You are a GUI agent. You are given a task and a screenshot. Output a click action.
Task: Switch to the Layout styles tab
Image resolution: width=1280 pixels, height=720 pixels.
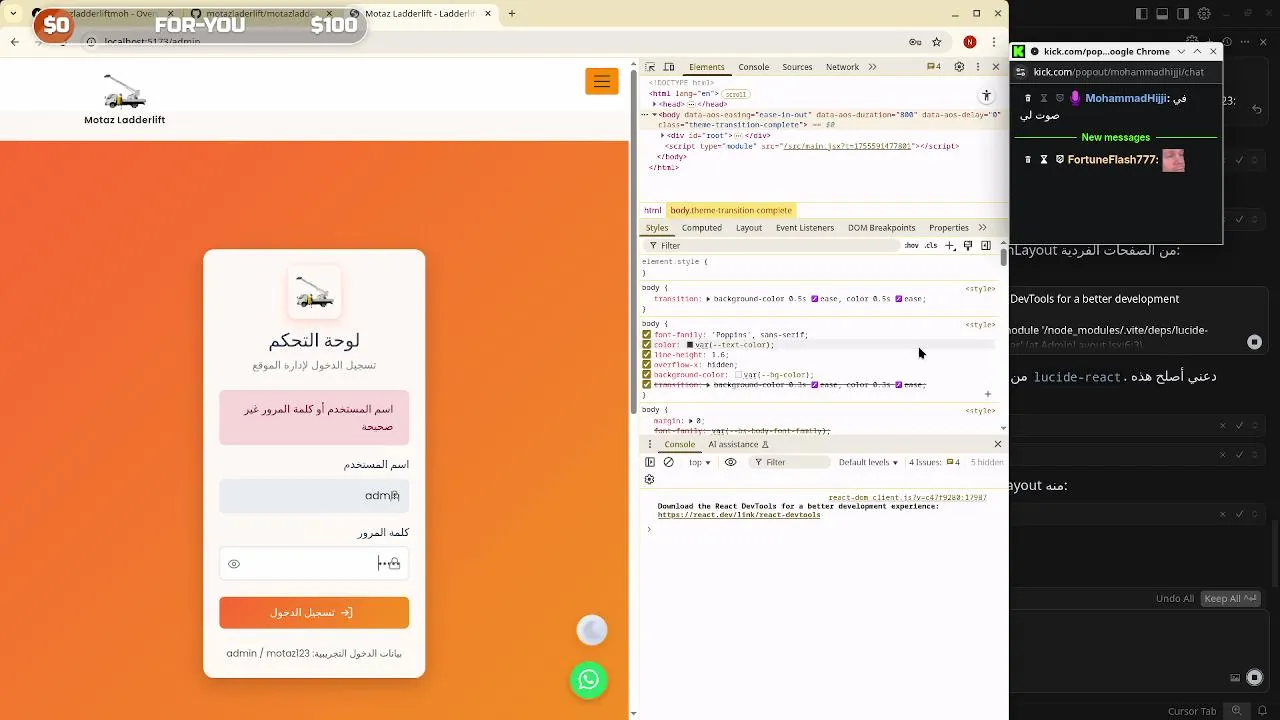coord(749,228)
